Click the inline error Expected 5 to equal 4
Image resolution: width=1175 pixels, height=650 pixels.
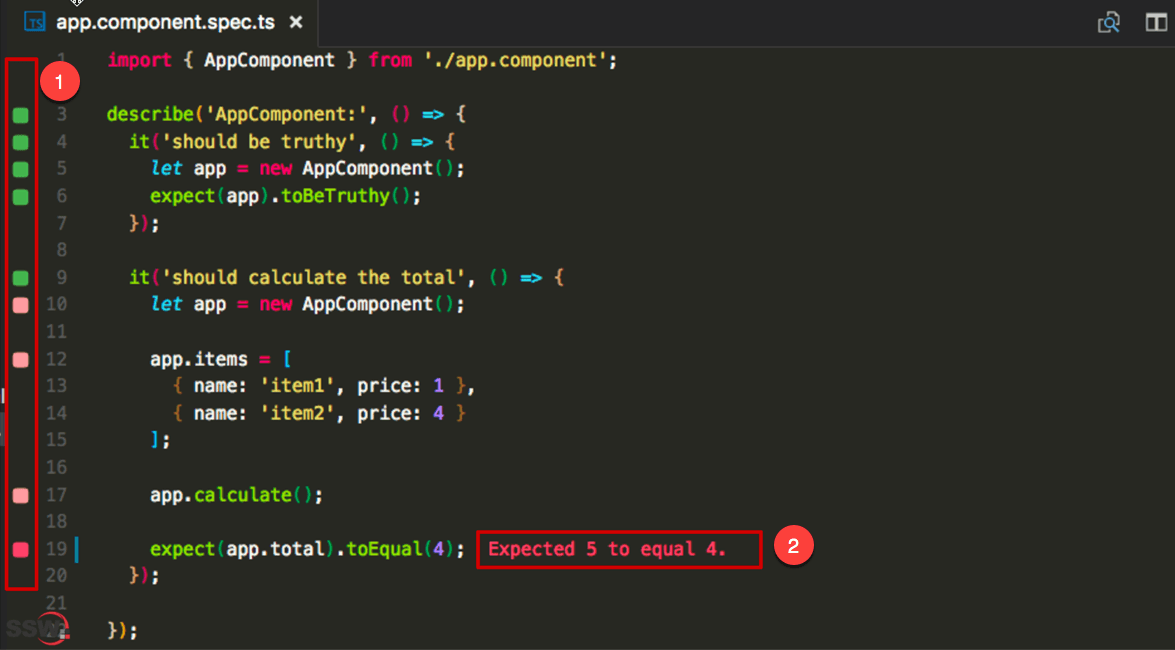[x=618, y=548]
